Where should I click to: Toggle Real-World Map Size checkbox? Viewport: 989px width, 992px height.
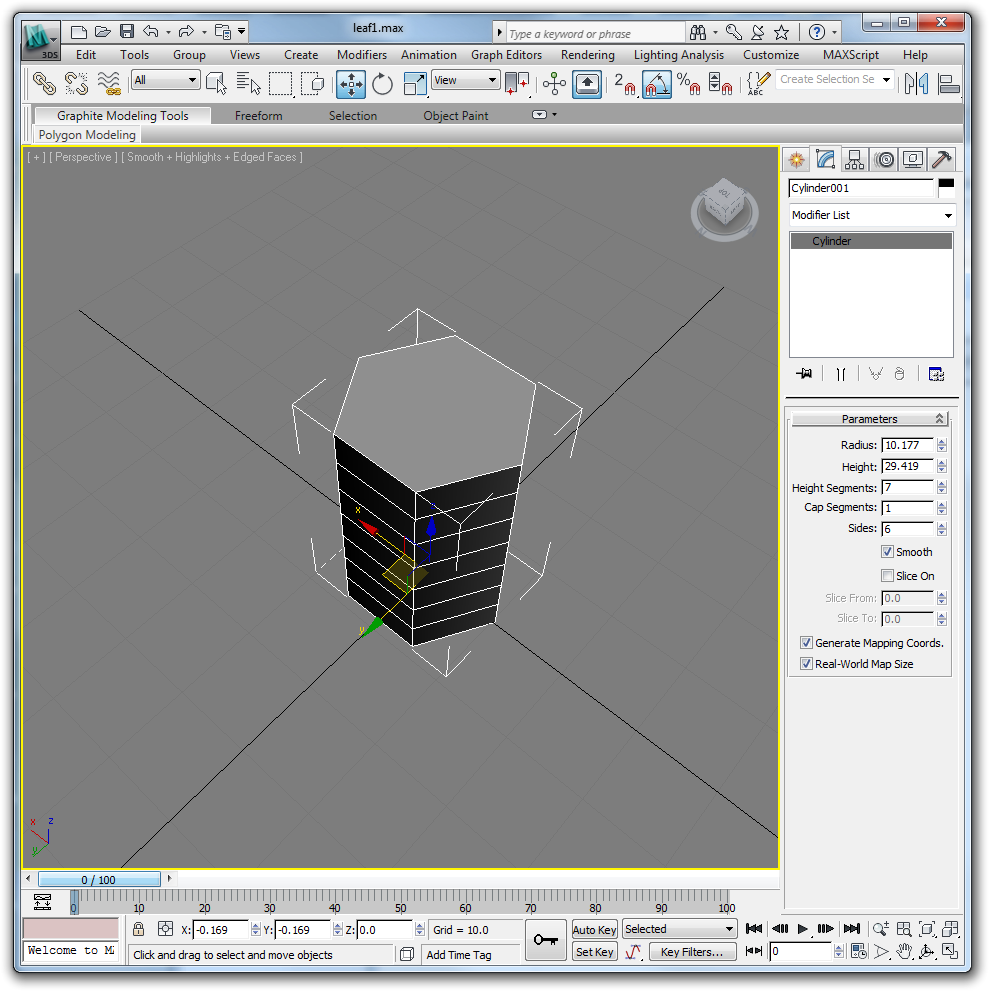[x=806, y=664]
